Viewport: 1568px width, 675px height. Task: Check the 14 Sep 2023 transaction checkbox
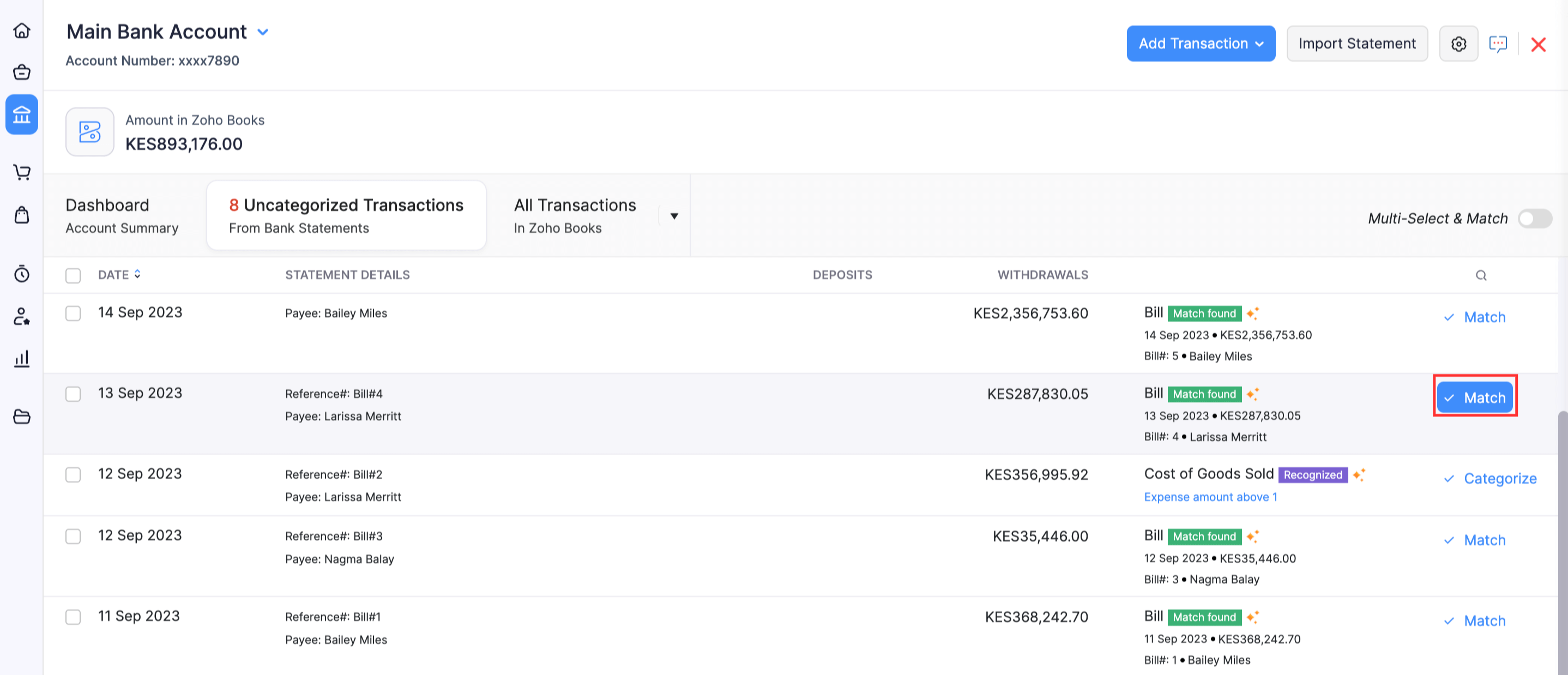pyautogui.click(x=73, y=313)
